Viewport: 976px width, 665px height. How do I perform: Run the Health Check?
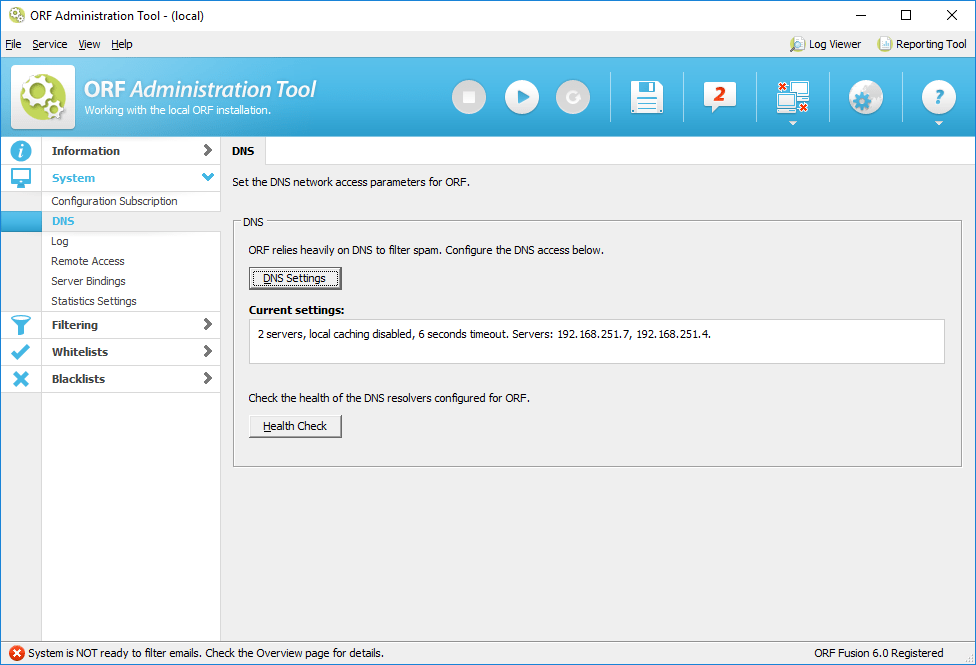(295, 426)
